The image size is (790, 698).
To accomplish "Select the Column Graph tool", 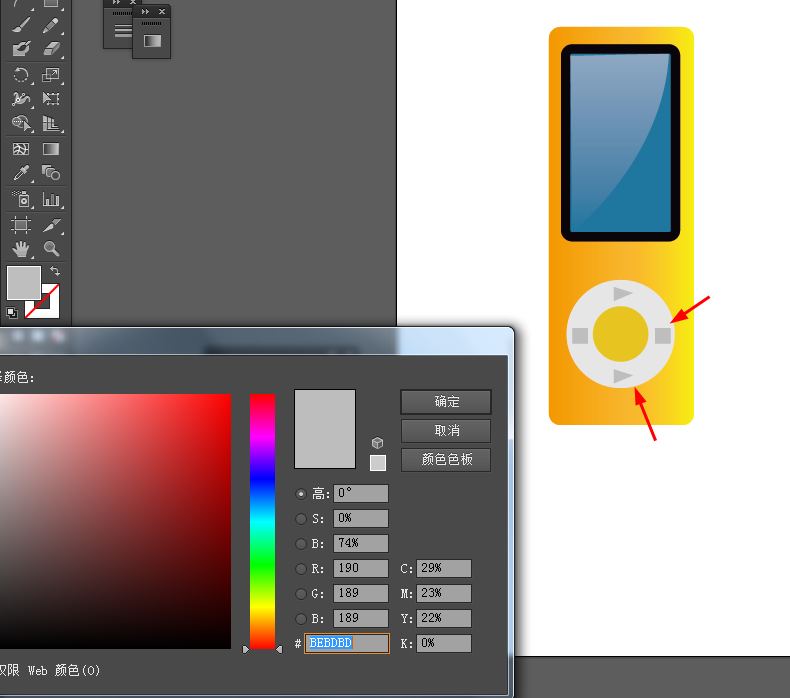I will [x=51, y=199].
